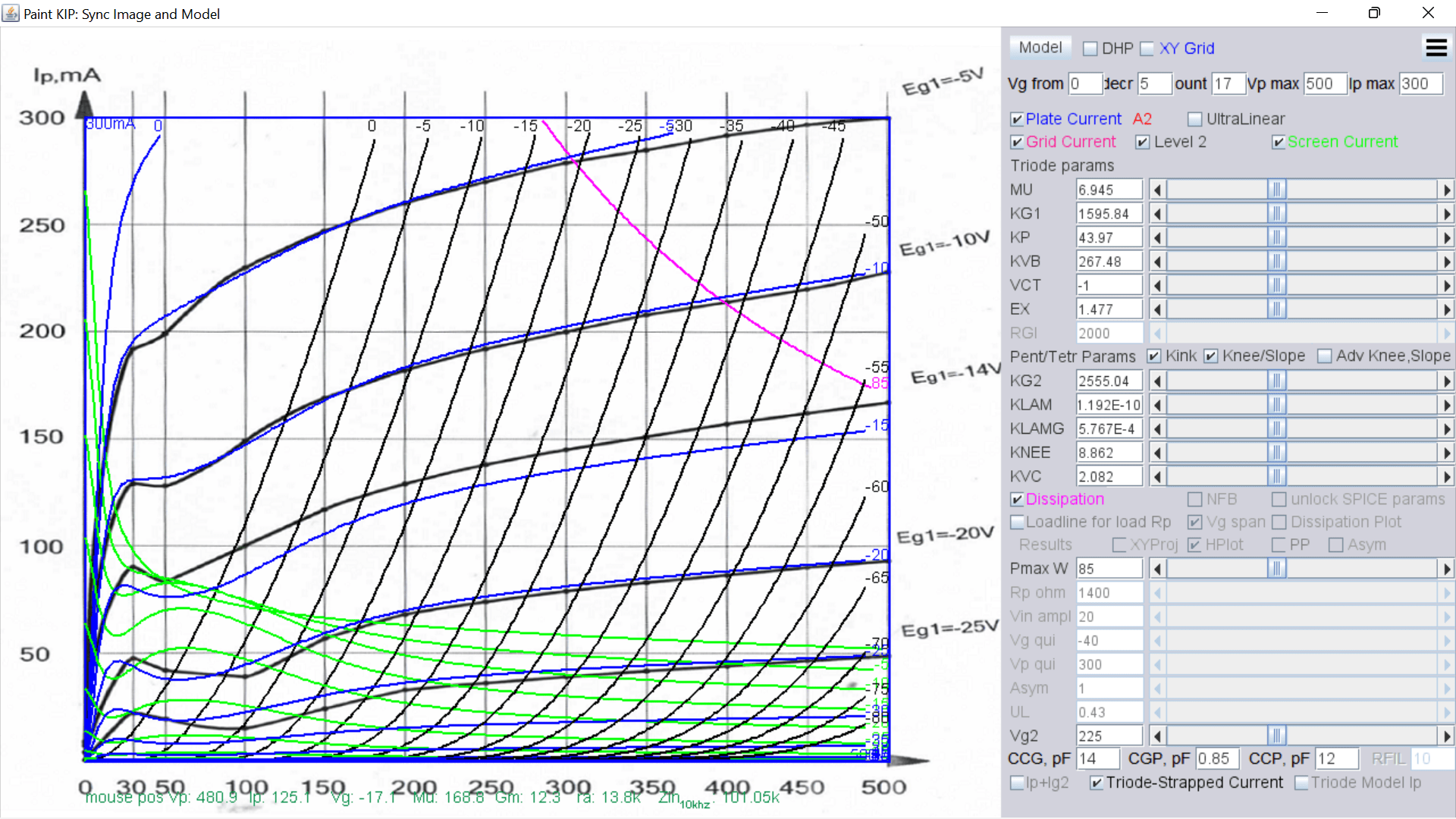
Task: Click the KG2 slider right arrow
Action: (1446, 381)
